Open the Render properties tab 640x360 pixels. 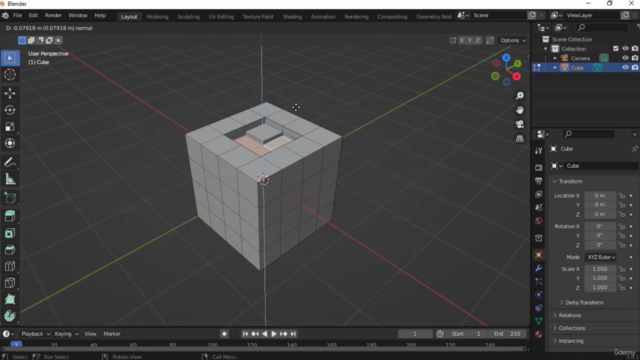click(539, 167)
